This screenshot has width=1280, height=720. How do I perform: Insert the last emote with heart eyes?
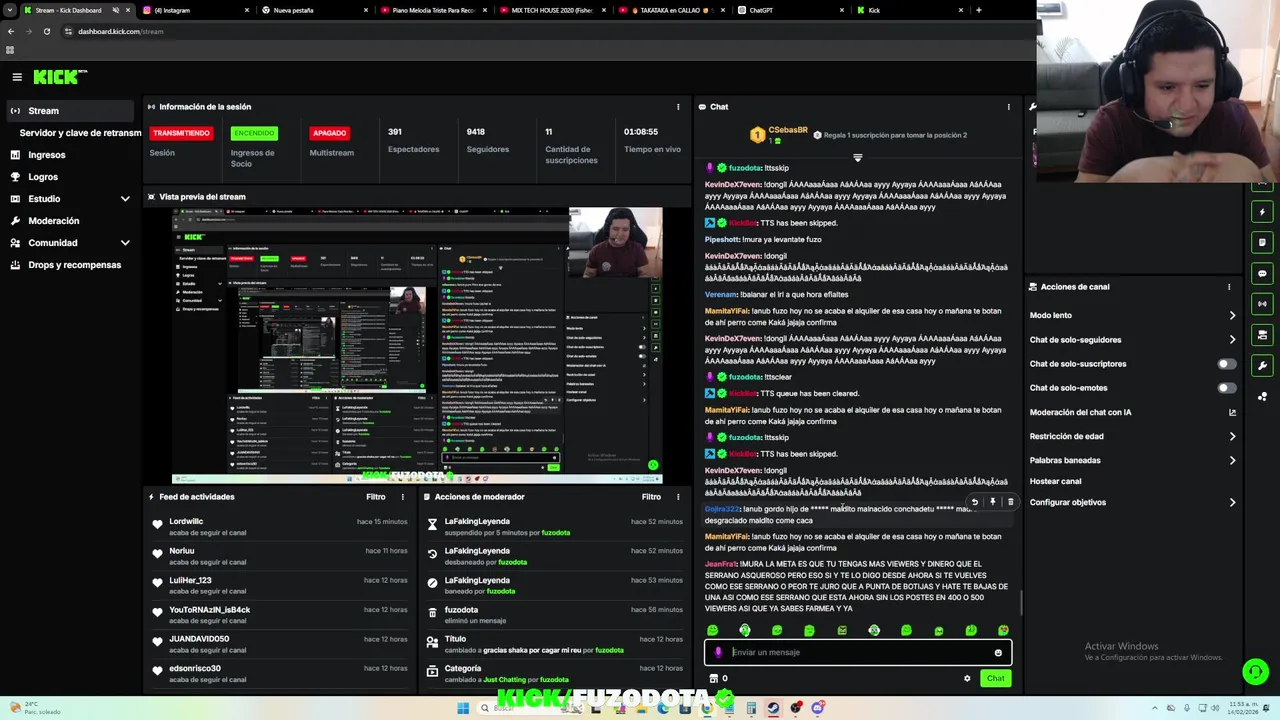(x=1003, y=630)
